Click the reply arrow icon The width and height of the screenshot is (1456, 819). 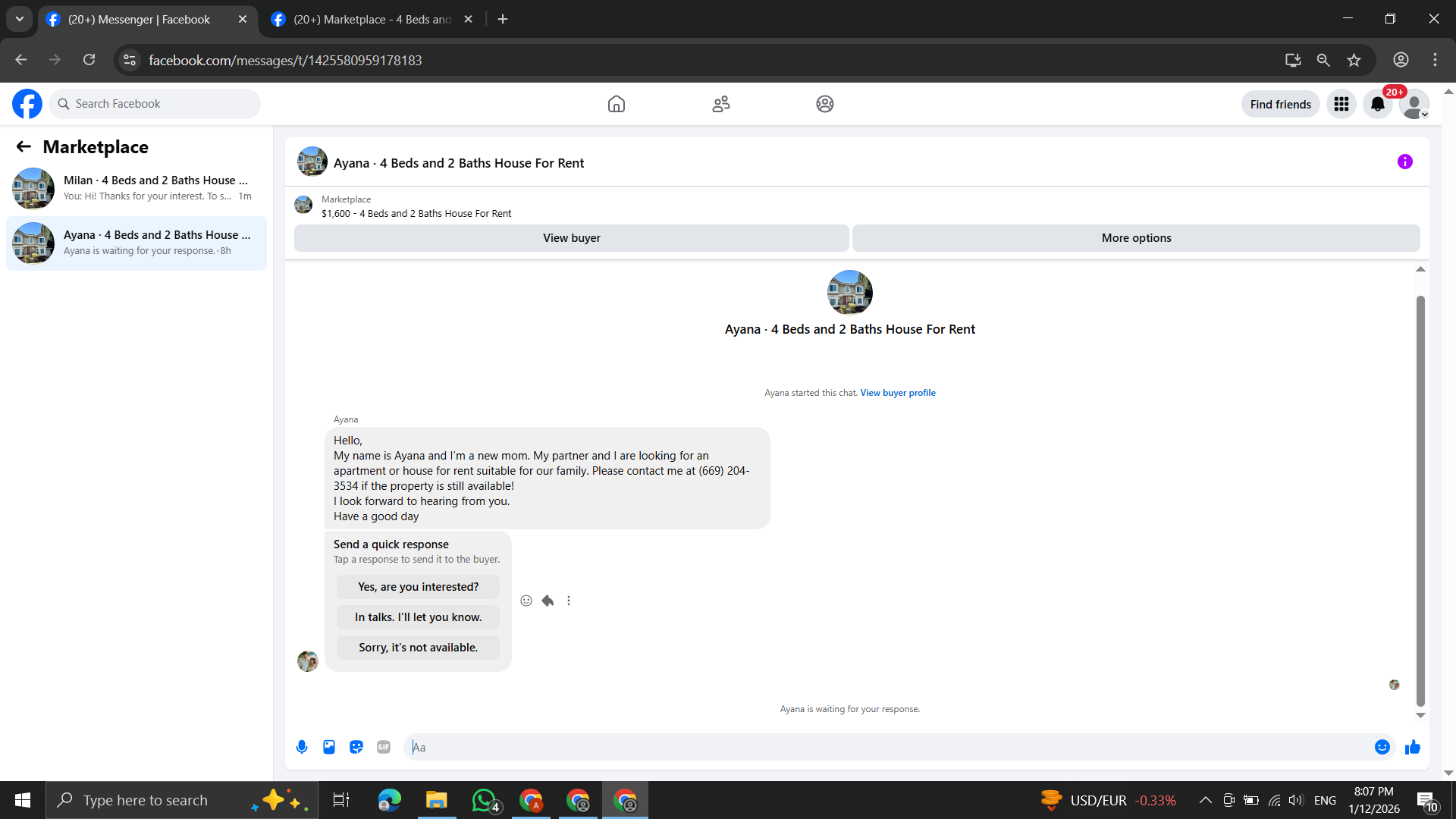tap(548, 601)
